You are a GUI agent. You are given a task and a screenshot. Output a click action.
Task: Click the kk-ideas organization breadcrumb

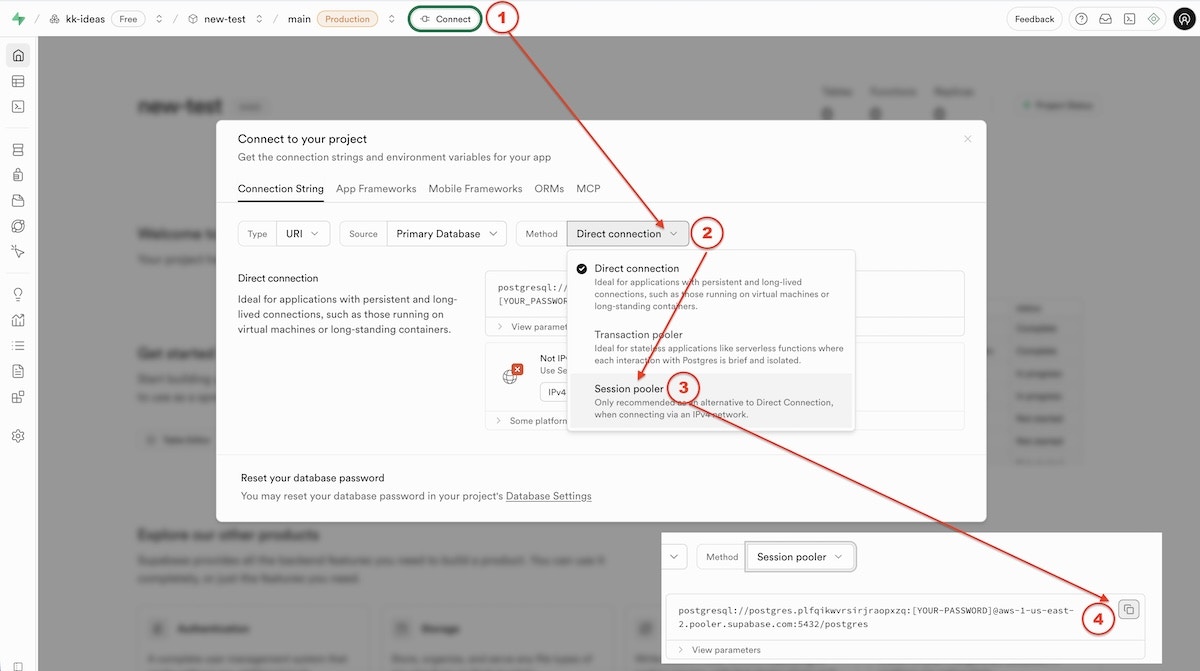77,19
